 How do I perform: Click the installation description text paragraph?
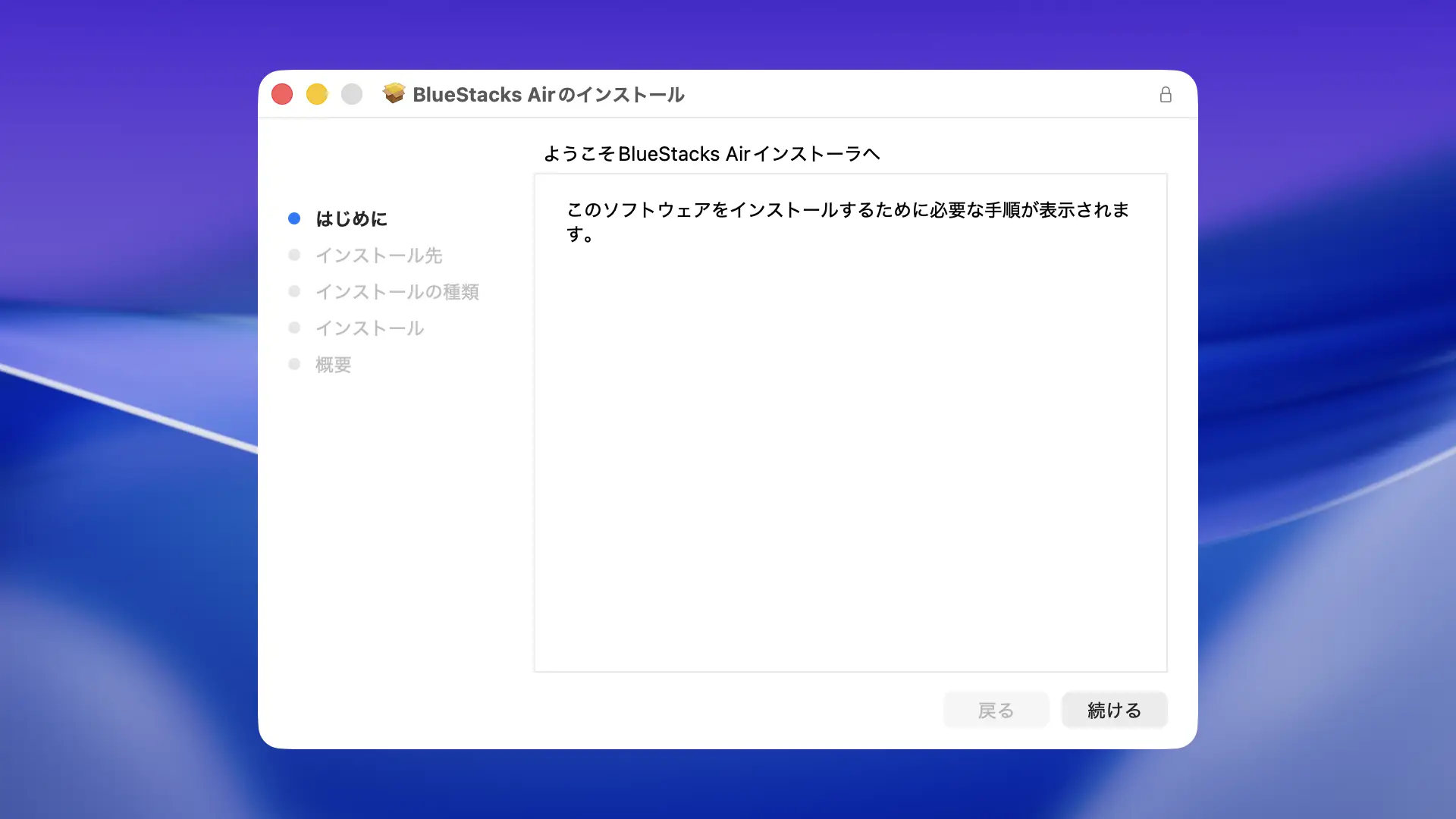[847, 221]
